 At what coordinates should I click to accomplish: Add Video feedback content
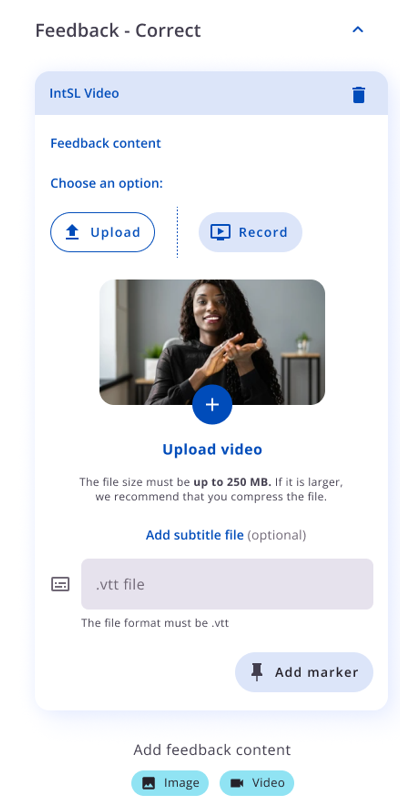[x=256, y=783]
